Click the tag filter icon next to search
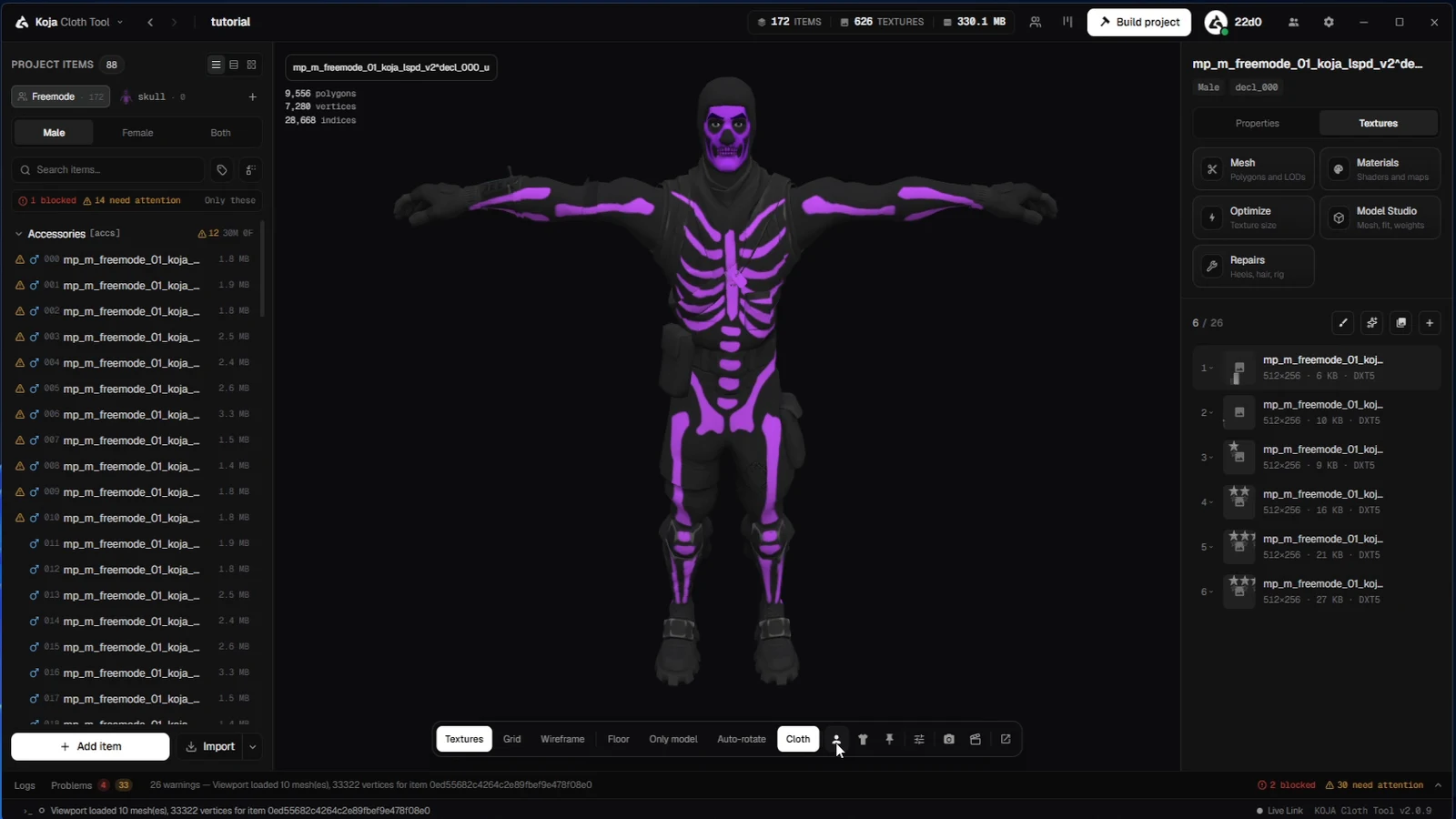1456x819 pixels. click(x=222, y=170)
